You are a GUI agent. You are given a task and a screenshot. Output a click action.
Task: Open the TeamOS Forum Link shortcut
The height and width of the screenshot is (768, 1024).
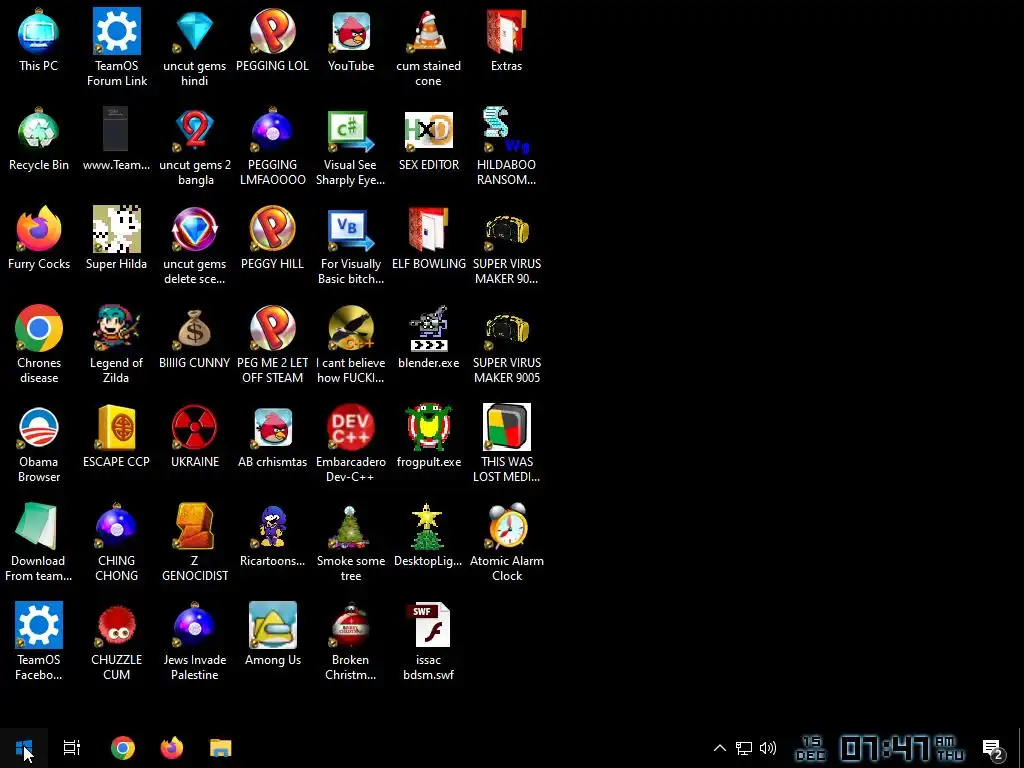(116, 47)
